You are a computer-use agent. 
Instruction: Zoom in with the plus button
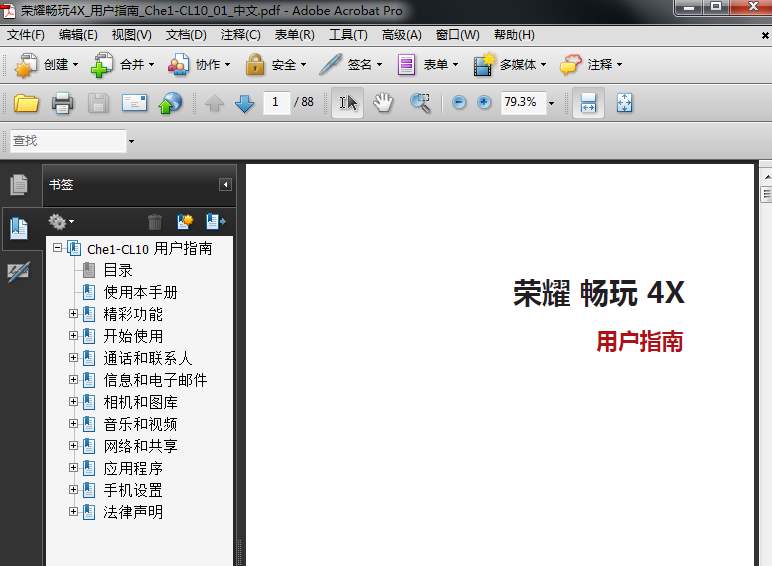click(484, 102)
